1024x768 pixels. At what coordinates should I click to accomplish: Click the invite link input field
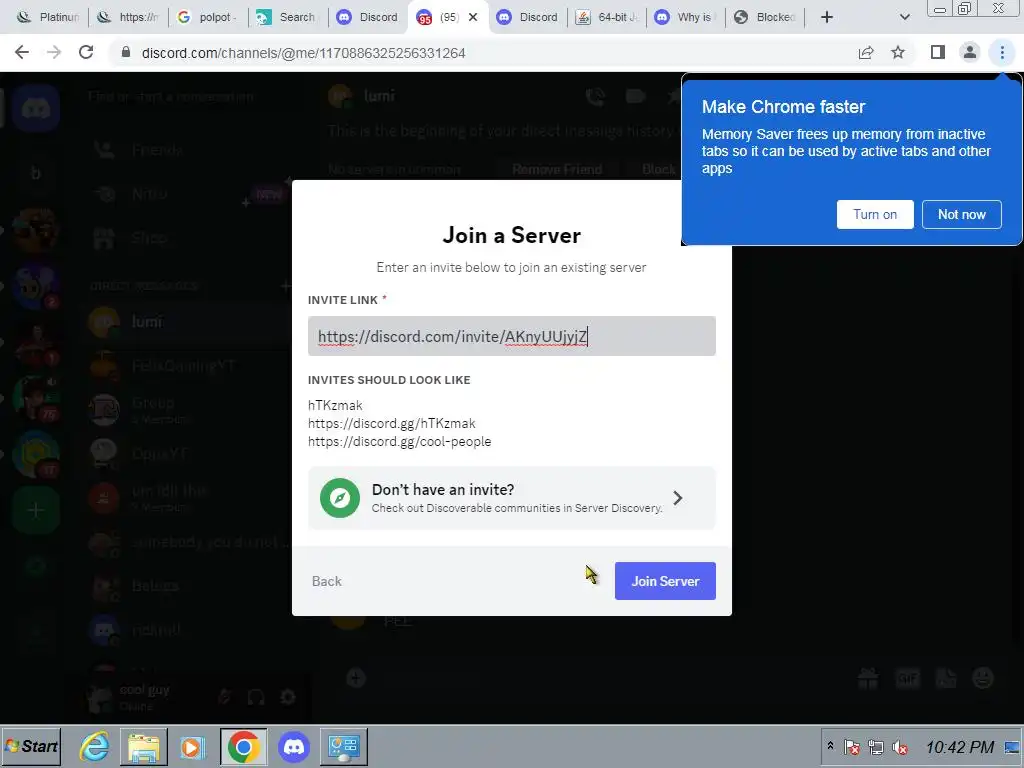pos(511,336)
